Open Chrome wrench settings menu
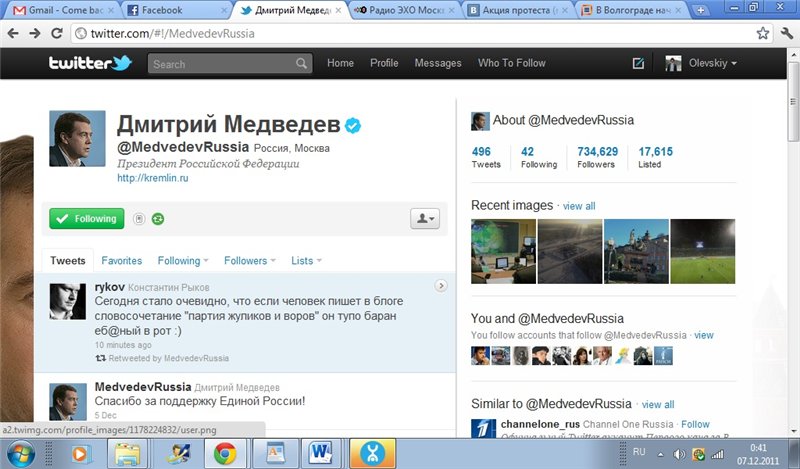The width and height of the screenshot is (800, 469). coord(786,34)
